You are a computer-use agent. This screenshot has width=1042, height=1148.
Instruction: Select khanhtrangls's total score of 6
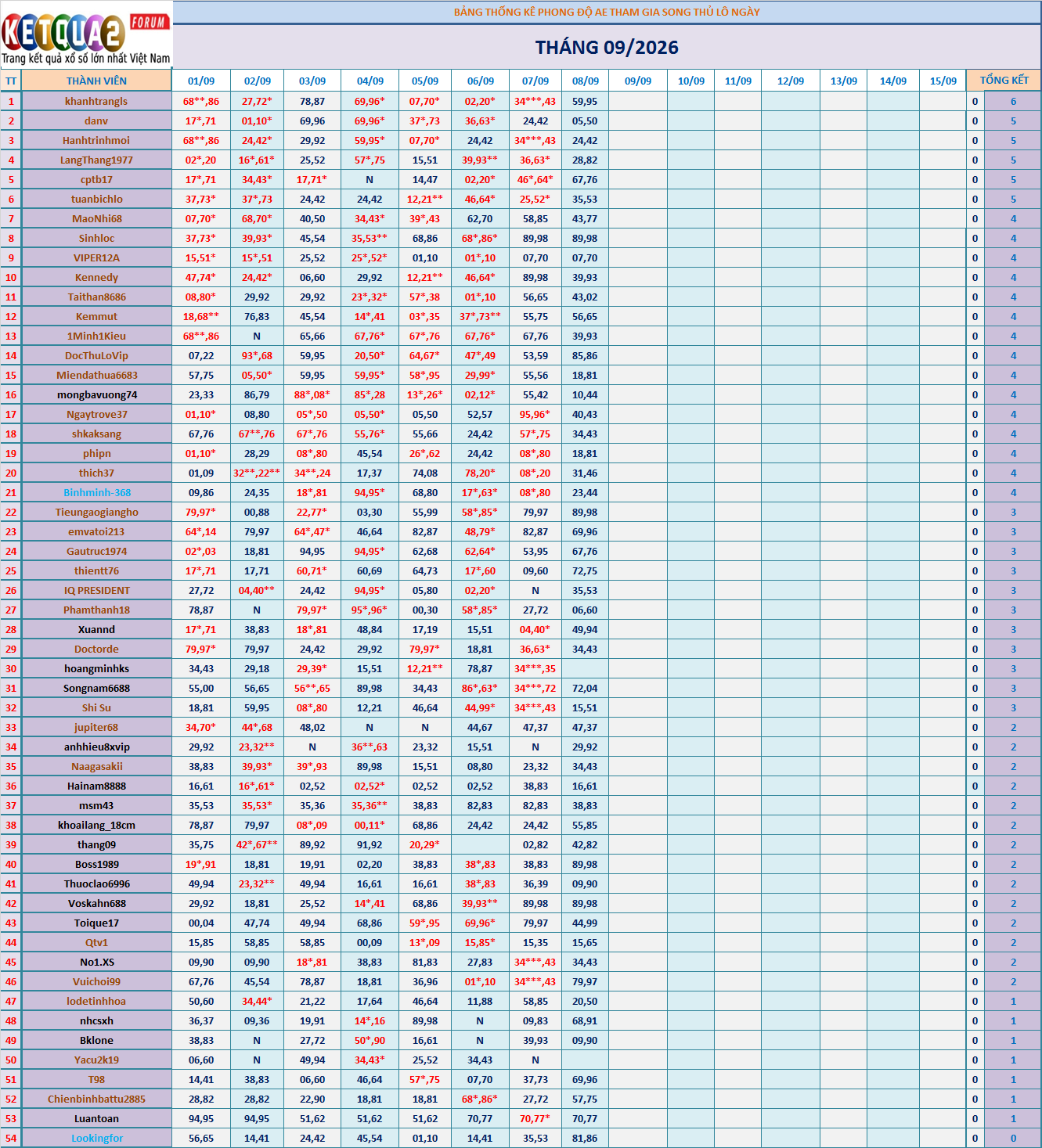pyautogui.click(x=1013, y=102)
